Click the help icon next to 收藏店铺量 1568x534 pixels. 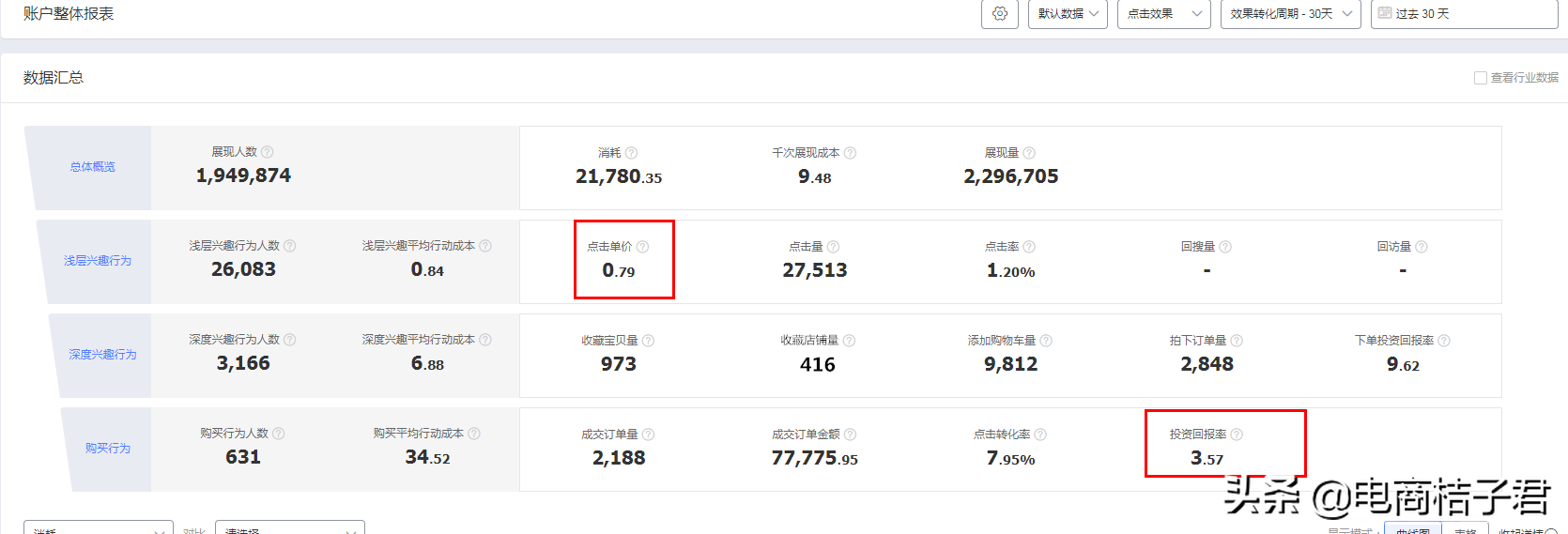849,341
